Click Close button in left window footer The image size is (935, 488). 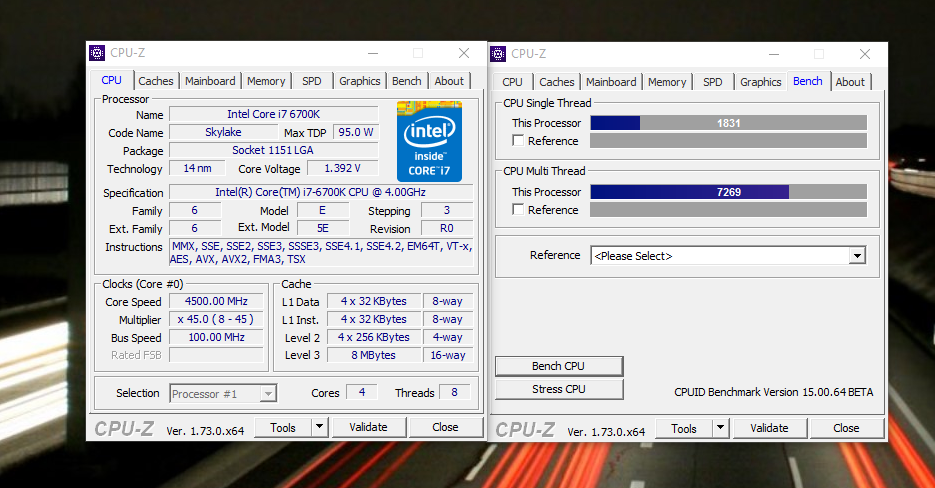click(x=445, y=427)
